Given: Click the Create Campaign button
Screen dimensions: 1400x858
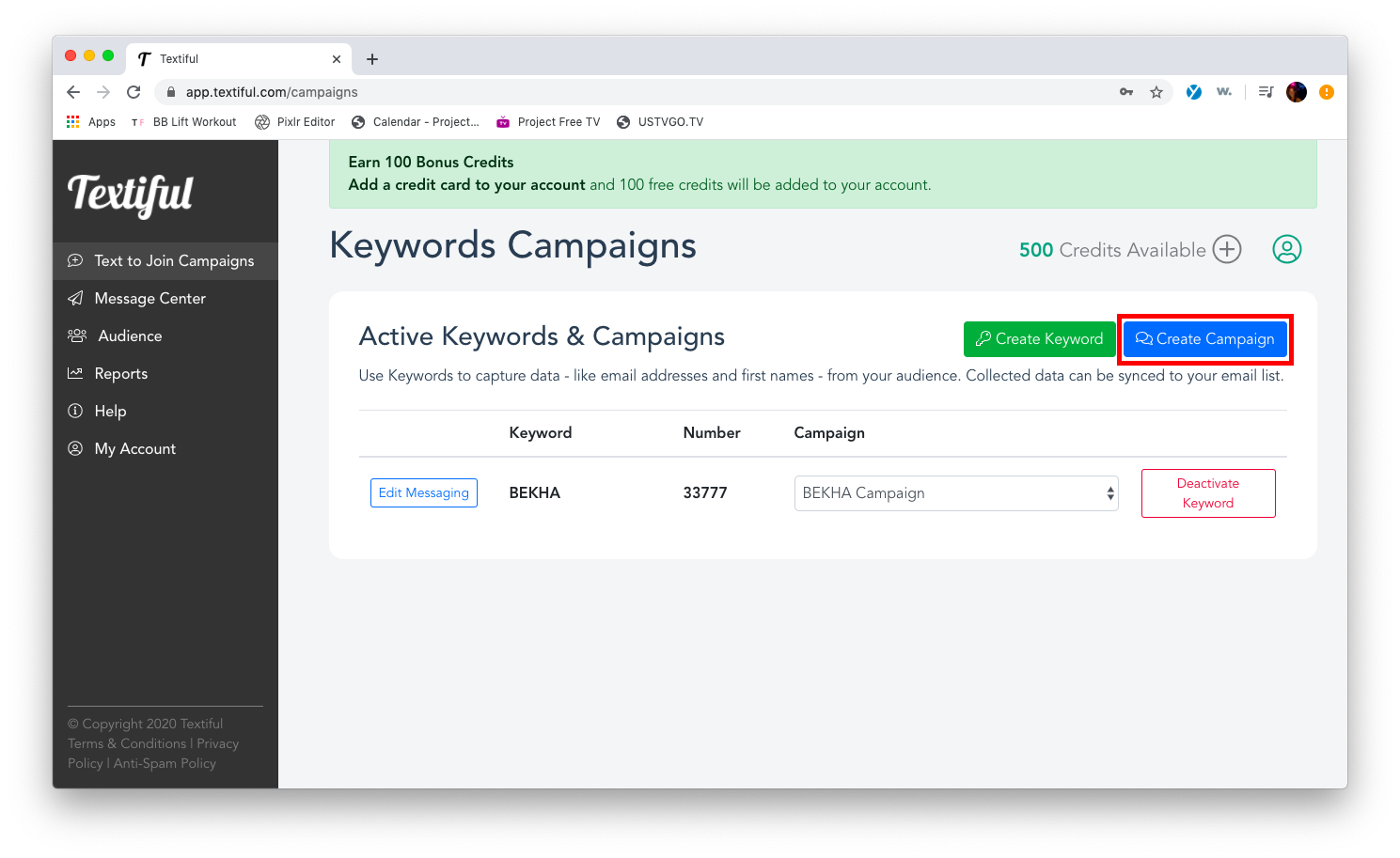Looking at the screenshot, I should (x=1205, y=339).
